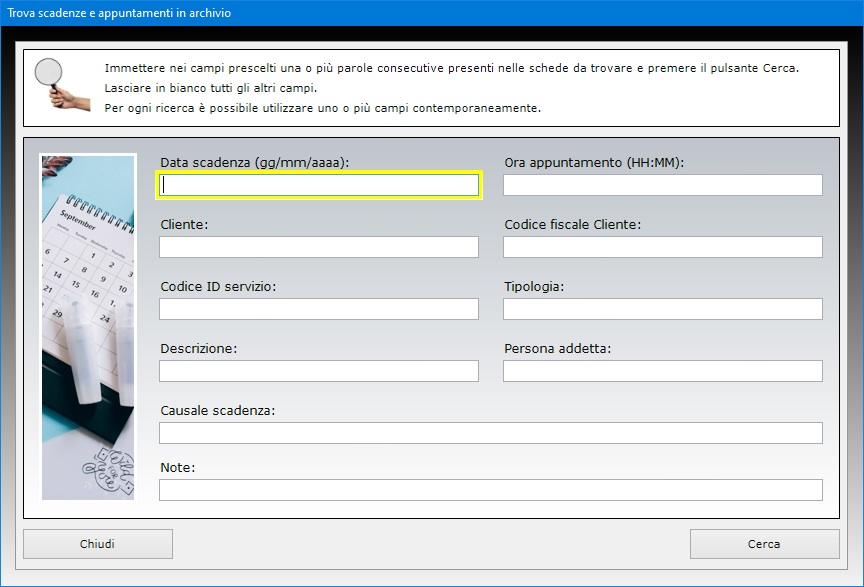Click the Causale scadenza text field
864x587 pixels.
click(490, 433)
